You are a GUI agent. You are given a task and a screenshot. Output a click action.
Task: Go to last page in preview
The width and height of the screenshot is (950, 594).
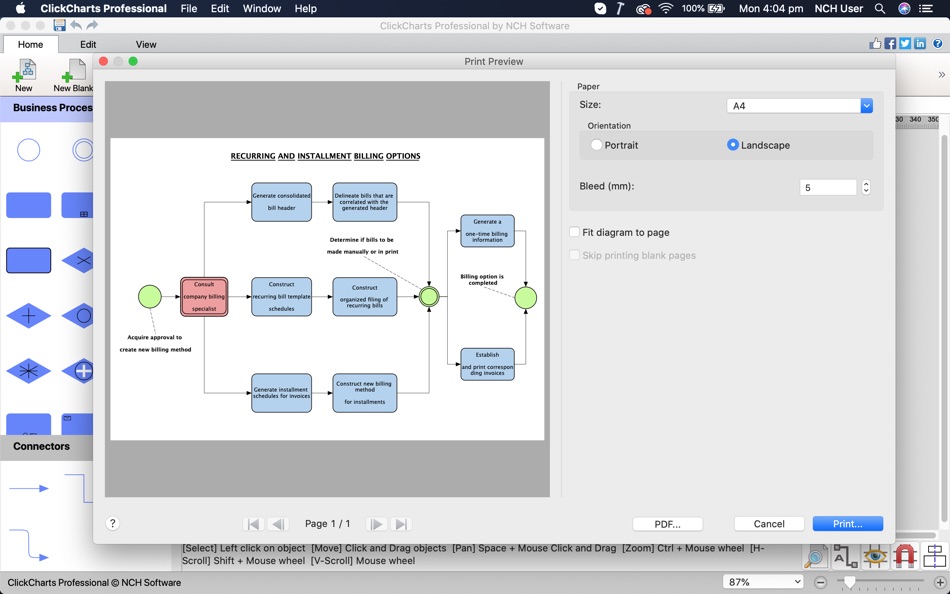click(401, 524)
